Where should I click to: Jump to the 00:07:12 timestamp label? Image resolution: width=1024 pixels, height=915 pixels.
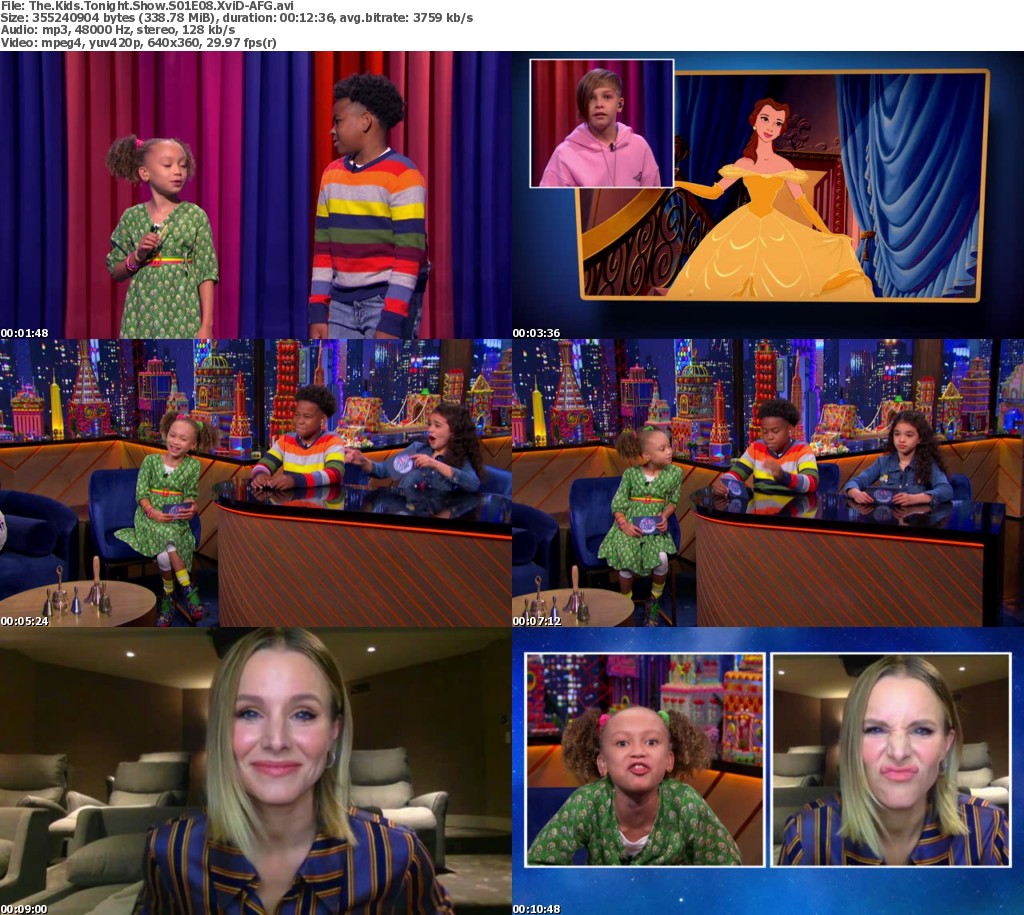pos(537,620)
